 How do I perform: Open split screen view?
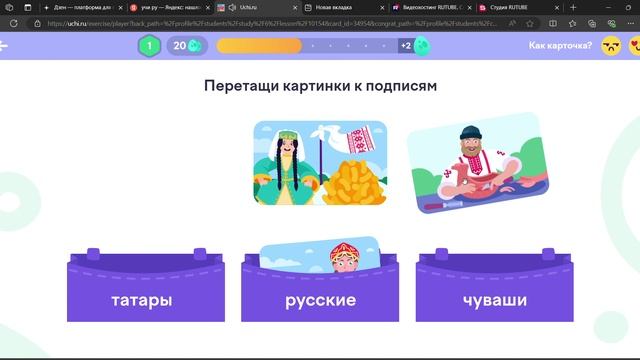[x=553, y=24]
